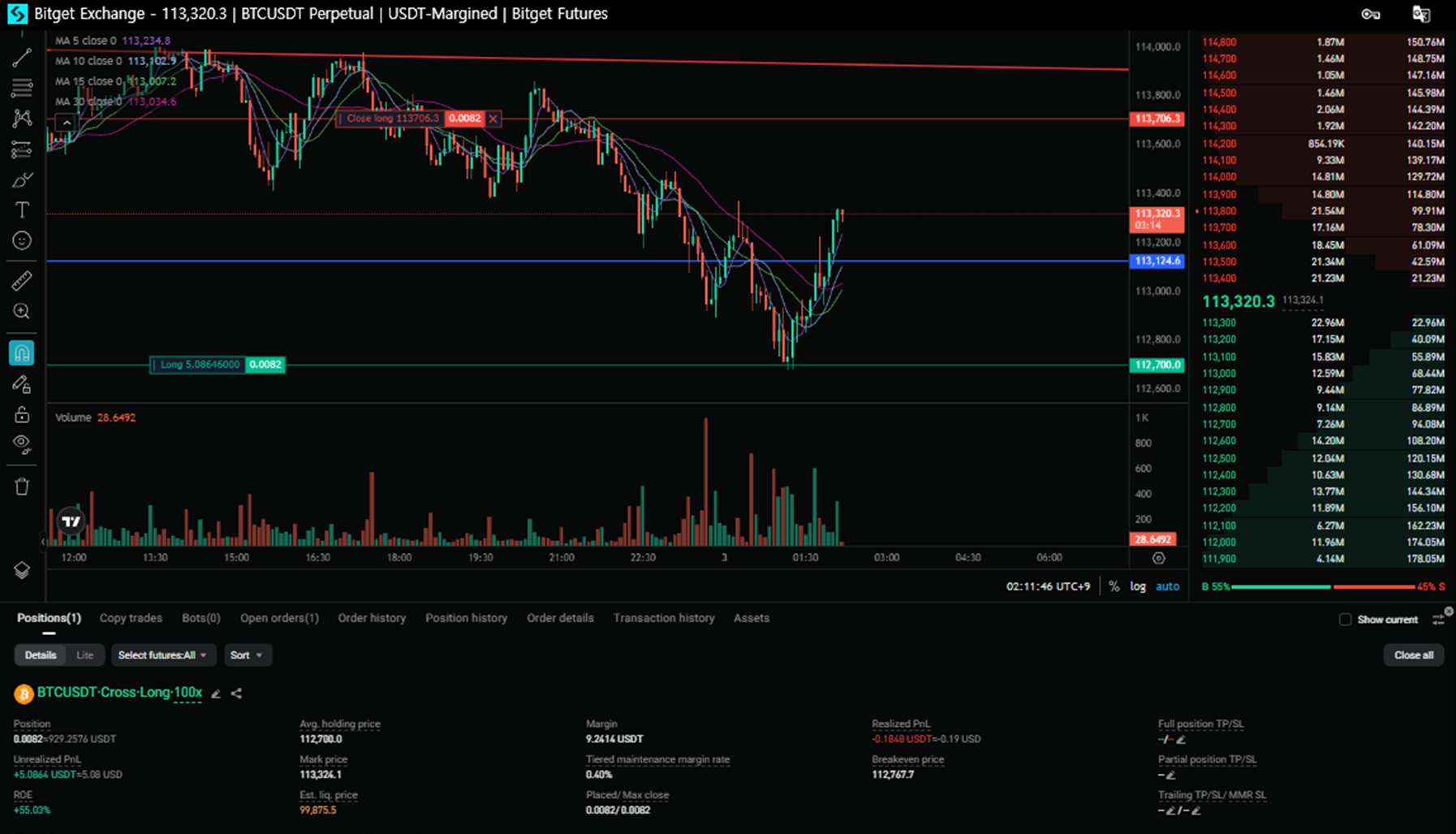Image resolution: width=1456 pixels, height=834 pixels.
Task: Share the BTCUSDT position
Action: (236, 694)
